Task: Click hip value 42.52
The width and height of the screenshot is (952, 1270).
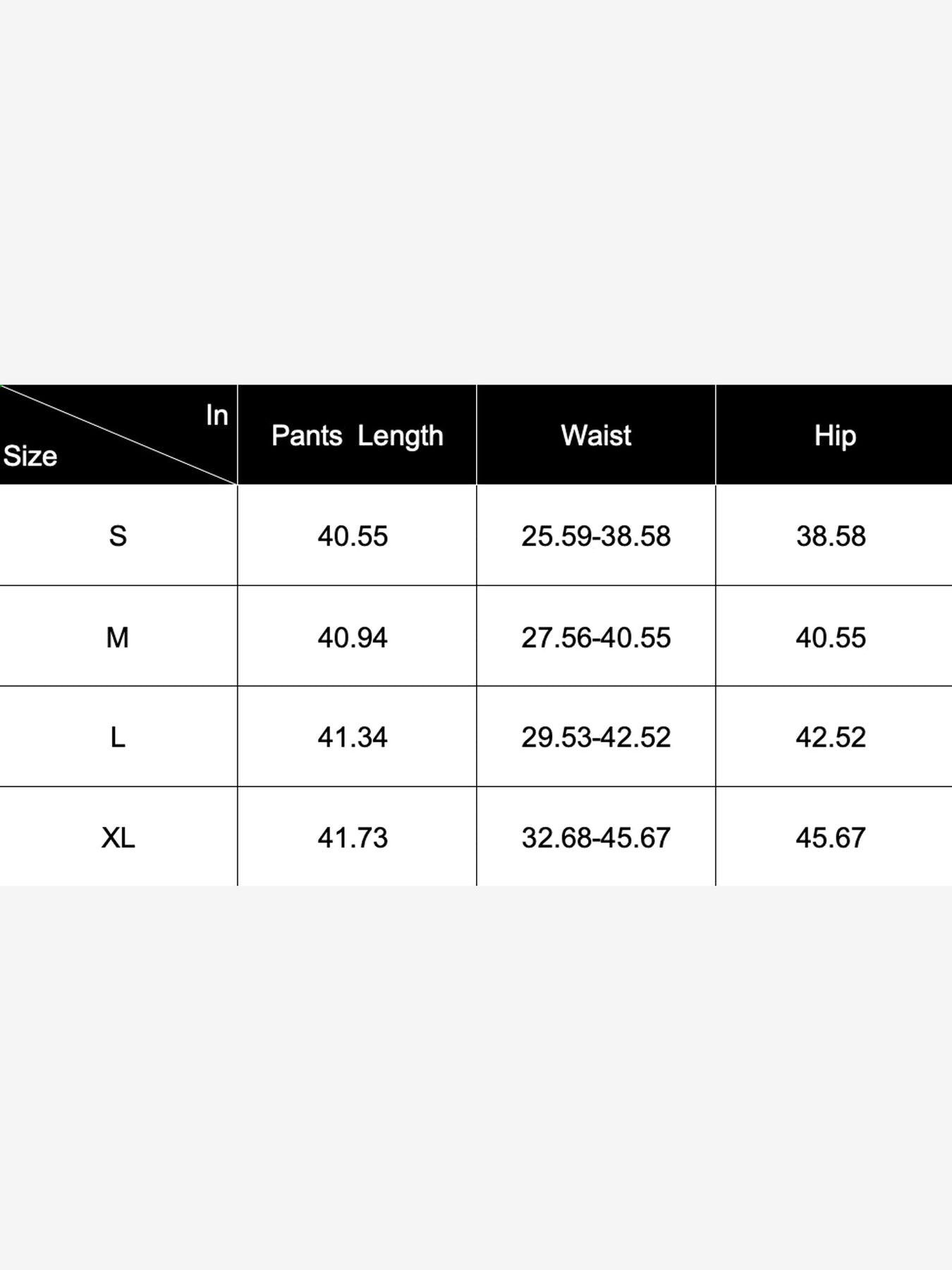Action: [831, 738]
